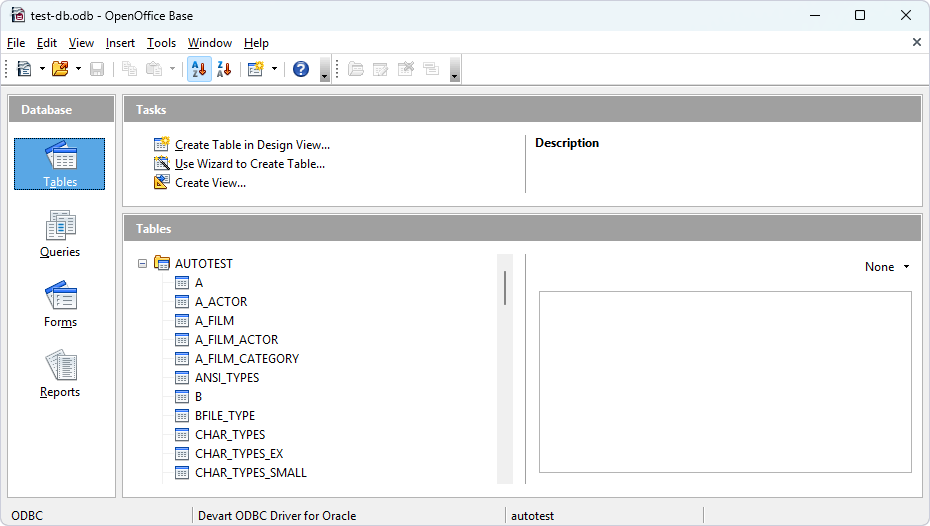Select the CHAR_TYPES table

point(230,435)
